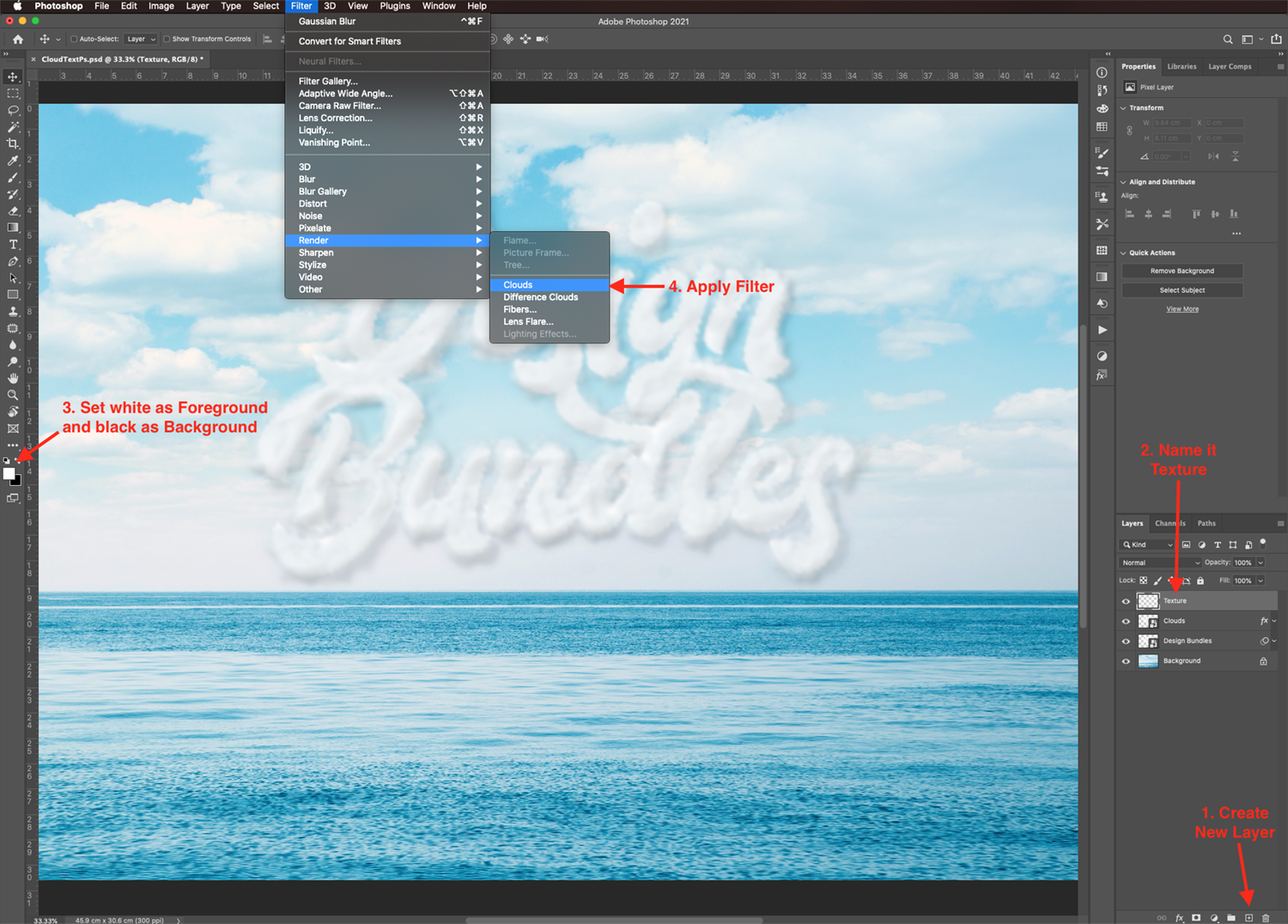Flip horizontal icon in Transform section

tap(1213, 156)
